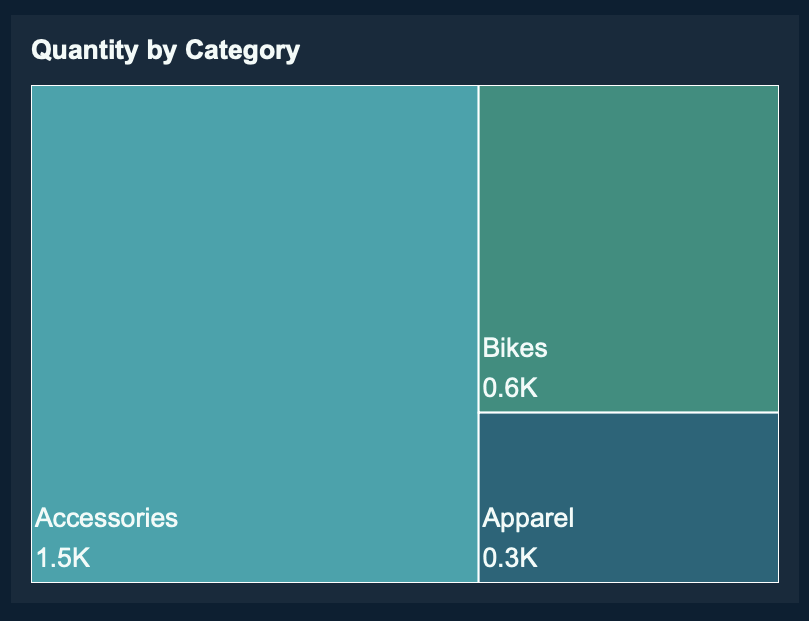Select the Accessories treemap tile
809x621 pixels.
[x=255, y=300]
